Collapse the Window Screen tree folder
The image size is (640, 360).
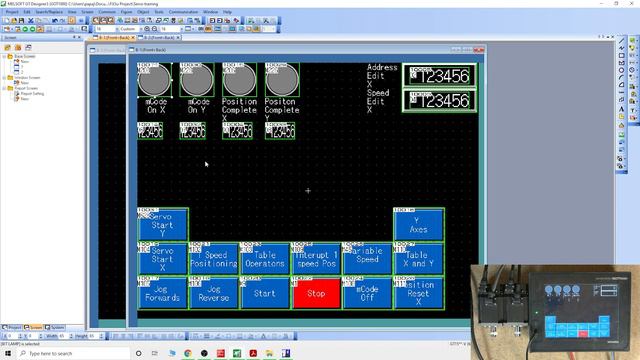click(x=4, y=78)
